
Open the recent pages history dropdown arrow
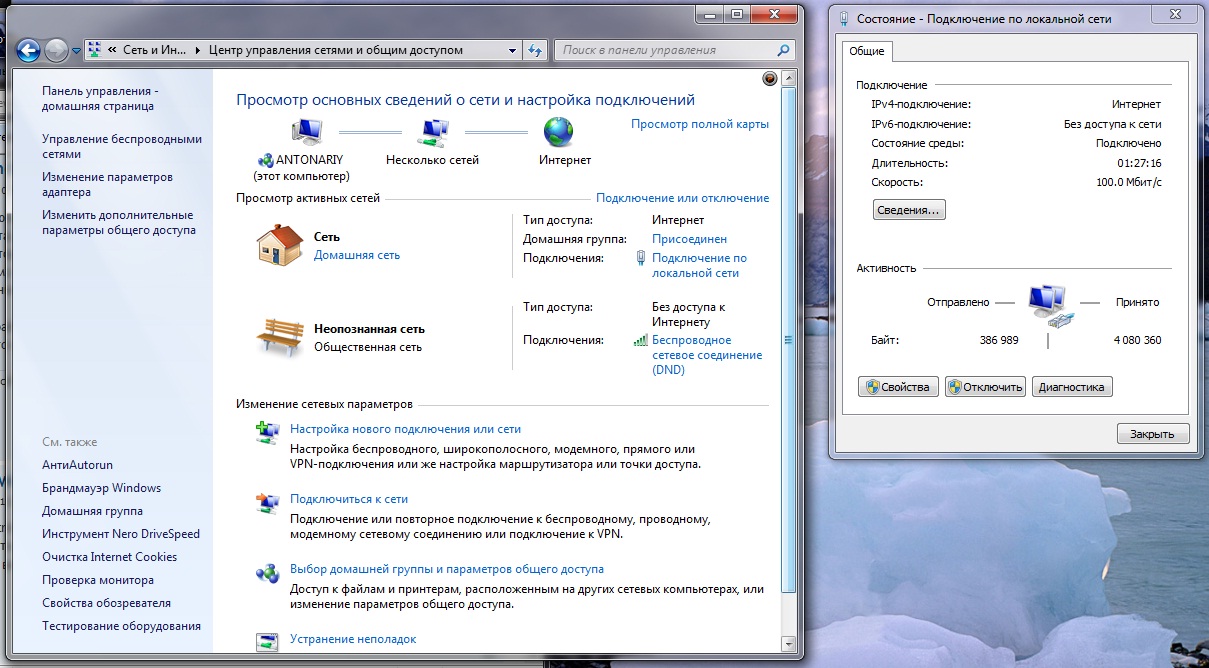(76, 50)
